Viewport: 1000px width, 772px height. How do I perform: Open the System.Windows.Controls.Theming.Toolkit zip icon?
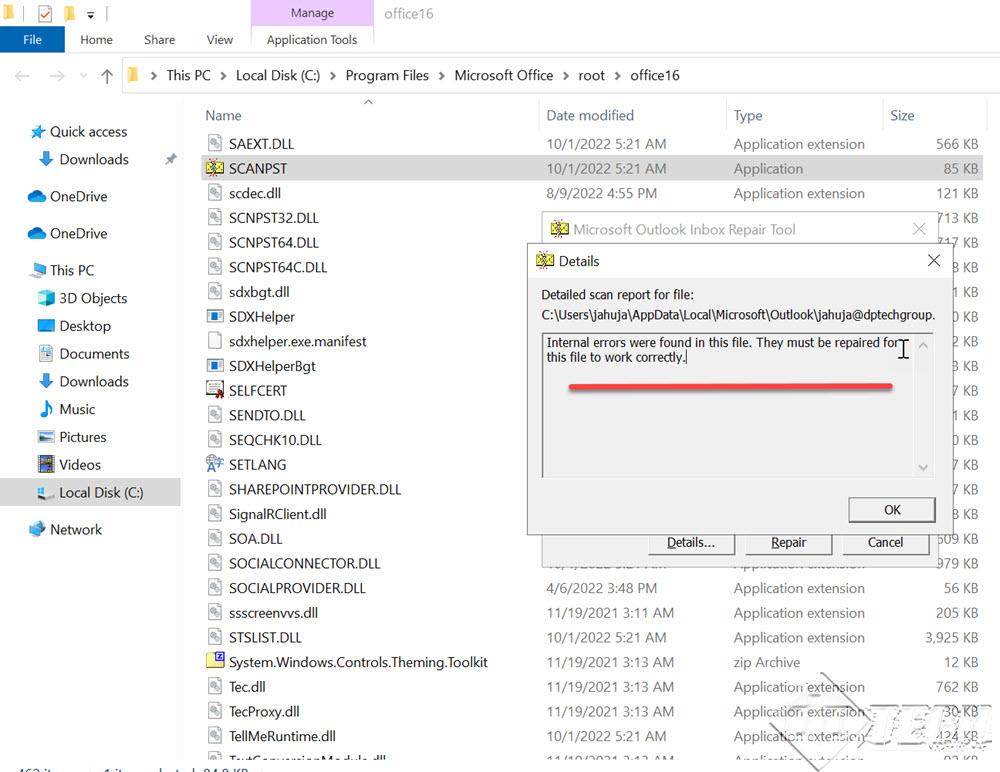(215, 662)
